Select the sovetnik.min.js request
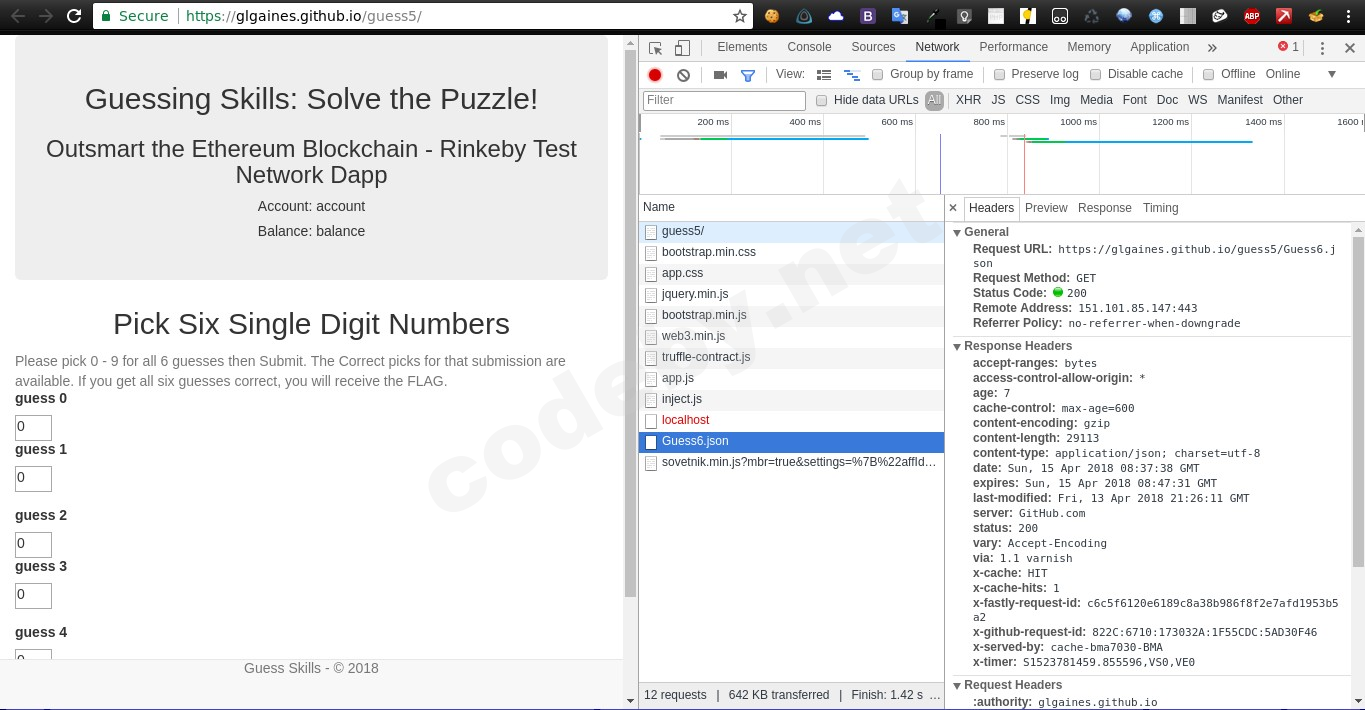This screenshot has width=1365, height=710. (x=791, y=462)
